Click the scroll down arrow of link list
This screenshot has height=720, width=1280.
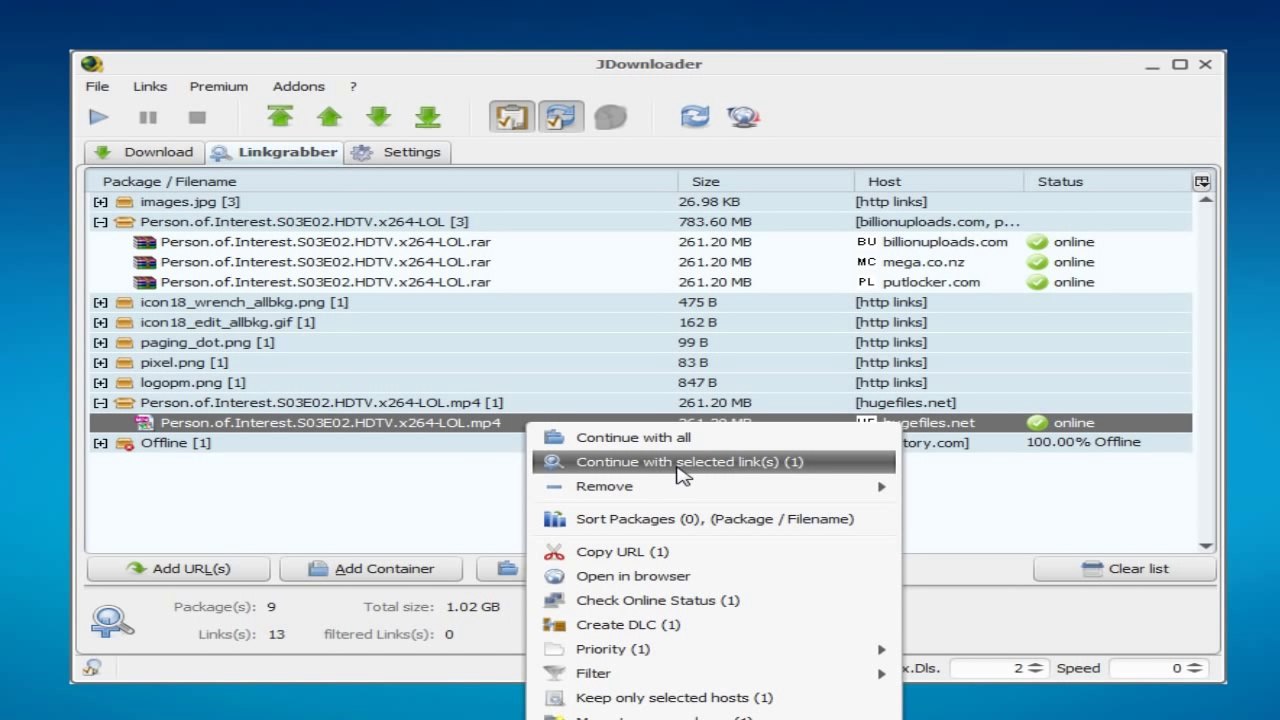[1205, 545]
